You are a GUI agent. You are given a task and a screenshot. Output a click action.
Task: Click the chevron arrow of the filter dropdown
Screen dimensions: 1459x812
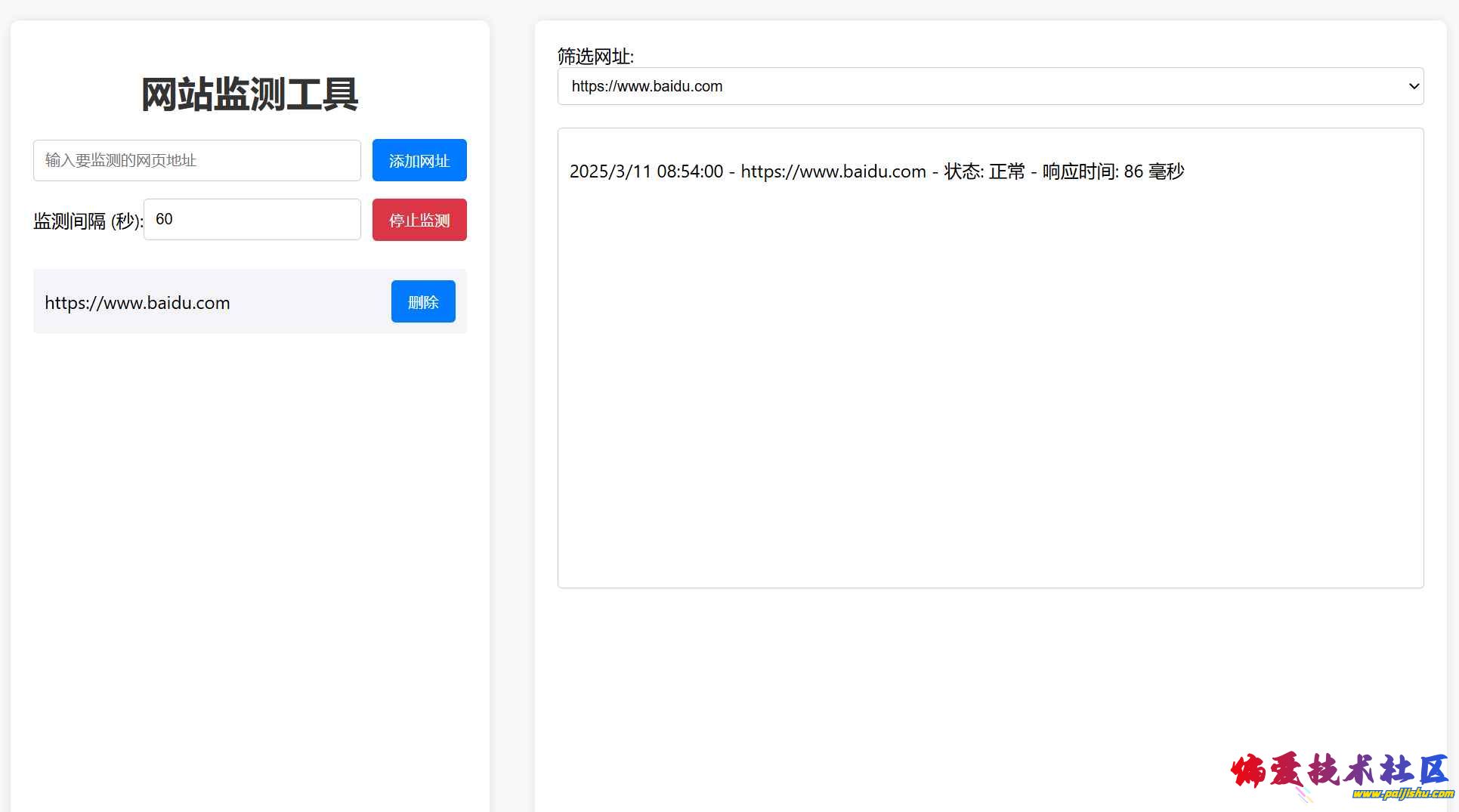pos(1414,86)
